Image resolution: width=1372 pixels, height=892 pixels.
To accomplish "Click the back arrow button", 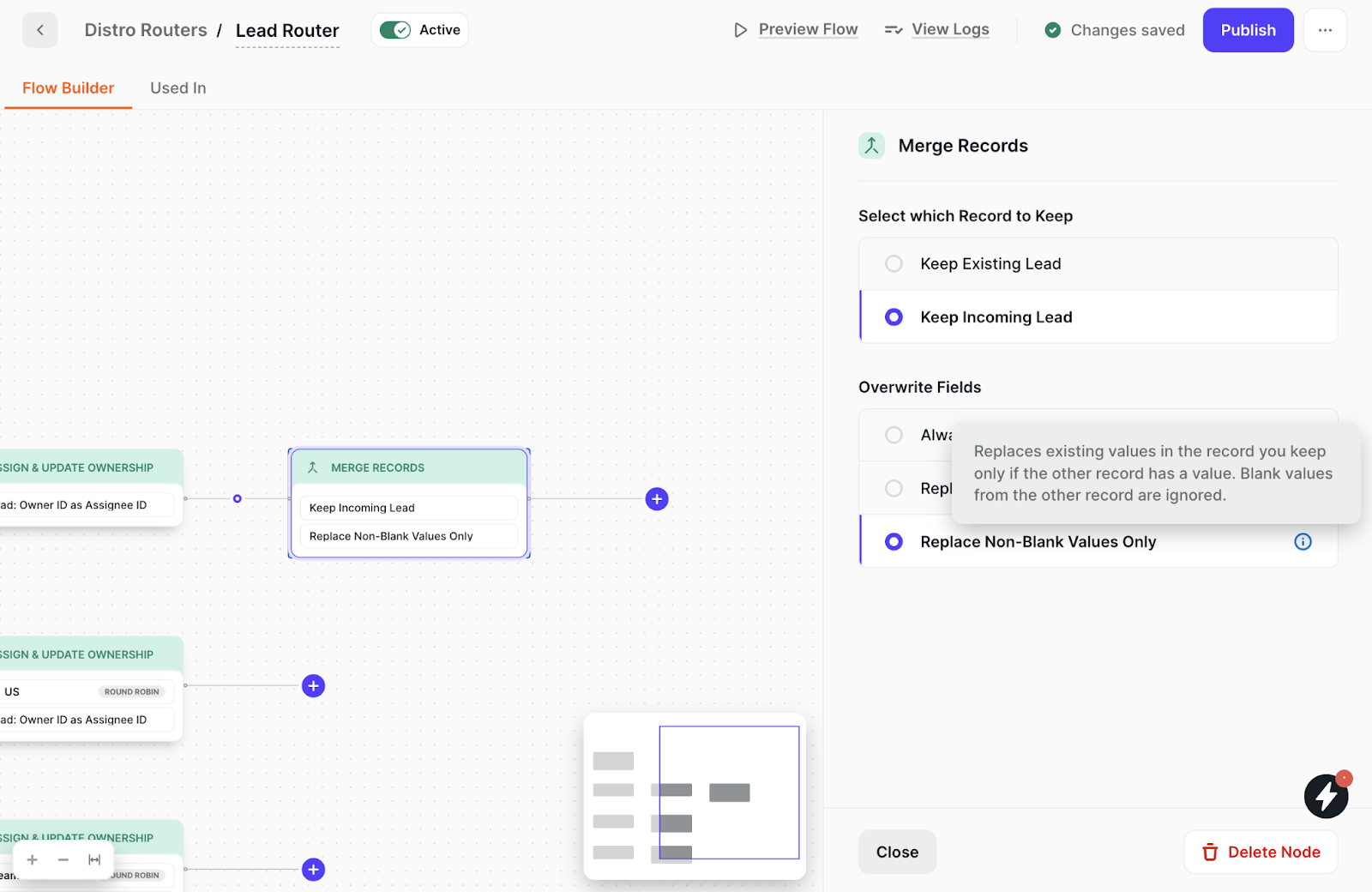I will (39, 30).
